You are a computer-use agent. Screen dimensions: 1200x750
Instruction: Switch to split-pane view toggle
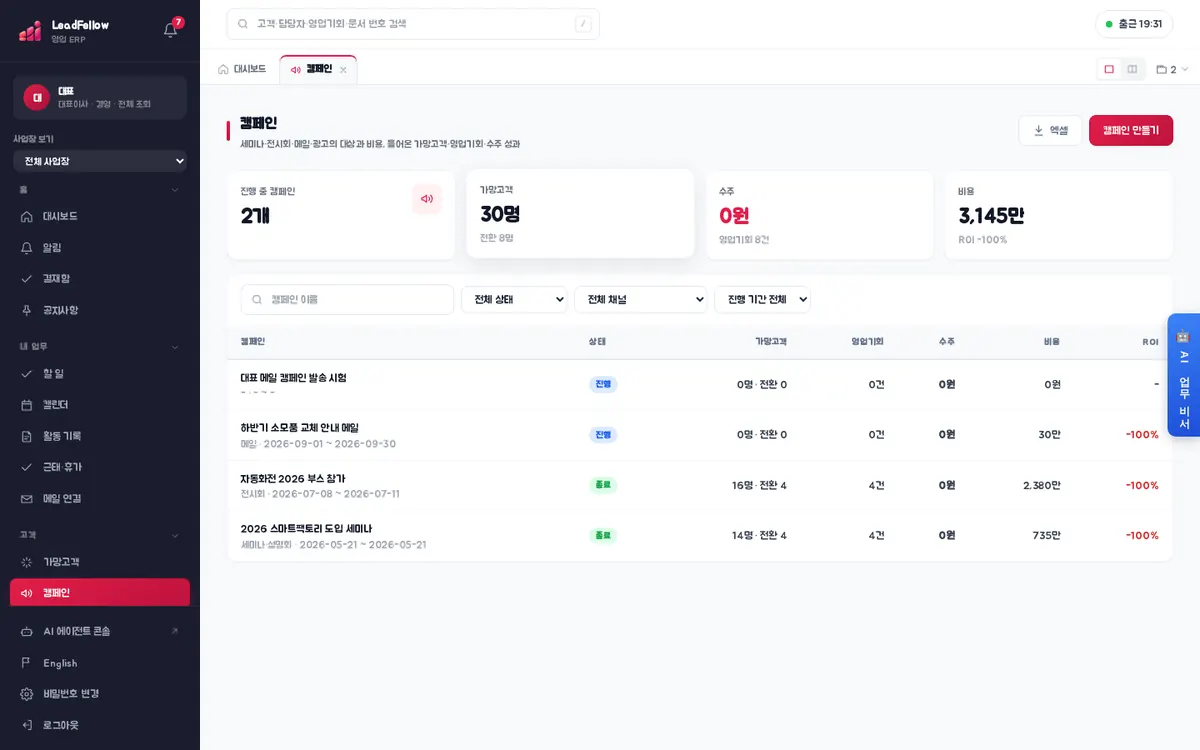point(1132,69)
